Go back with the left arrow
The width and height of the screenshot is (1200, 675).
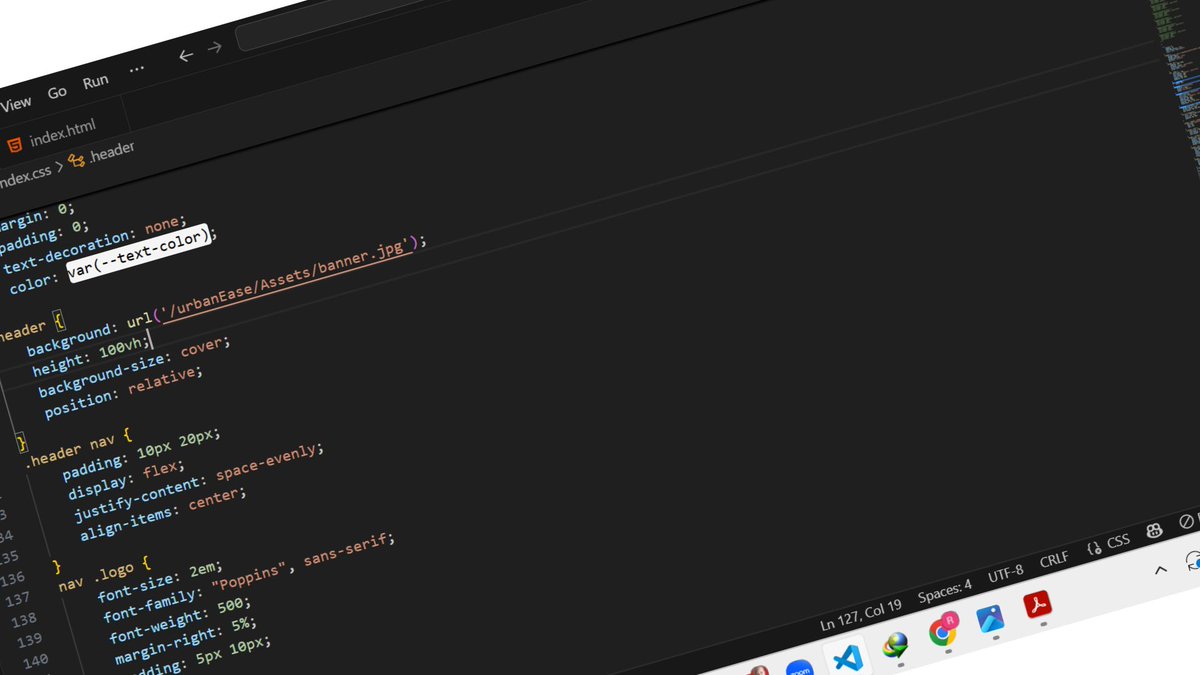click(x=185, y=56)
